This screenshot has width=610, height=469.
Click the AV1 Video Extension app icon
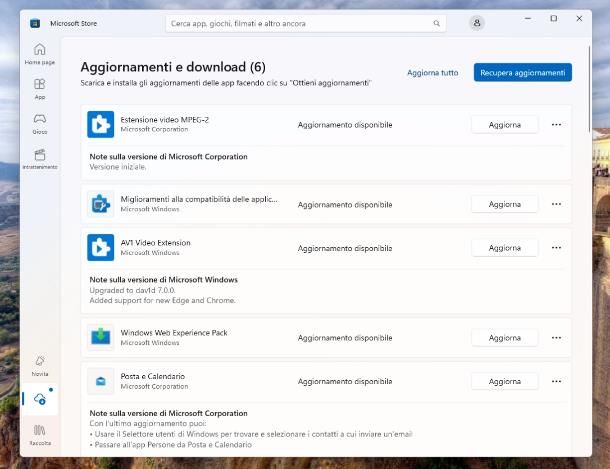click(101, 247)
